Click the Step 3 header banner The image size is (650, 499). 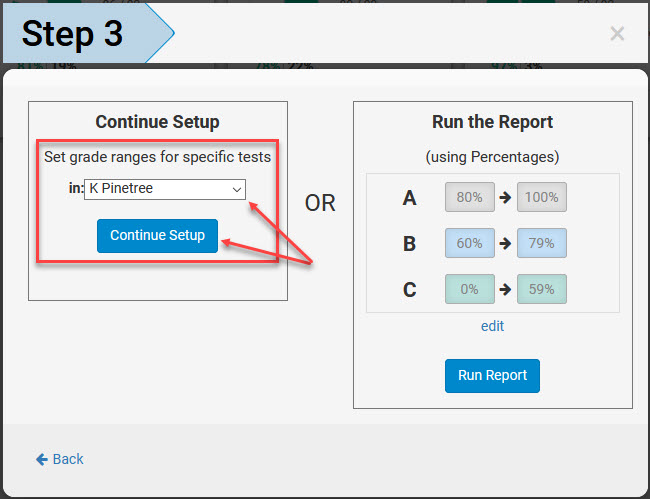[x=88, y=33]
